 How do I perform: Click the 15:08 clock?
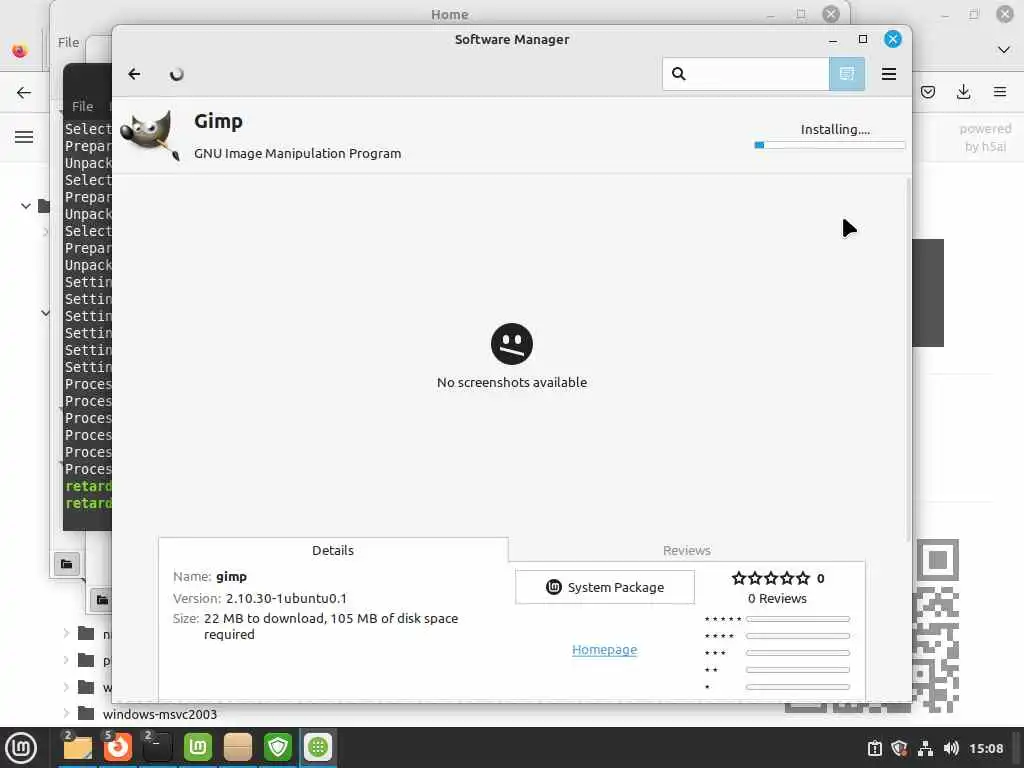986,748
